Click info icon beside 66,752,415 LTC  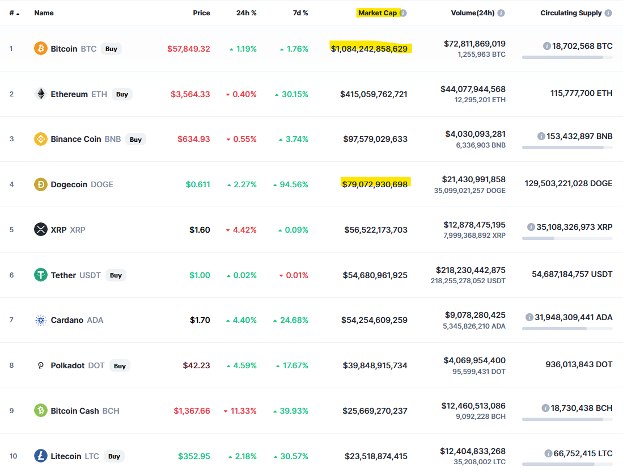pos(548,453)
